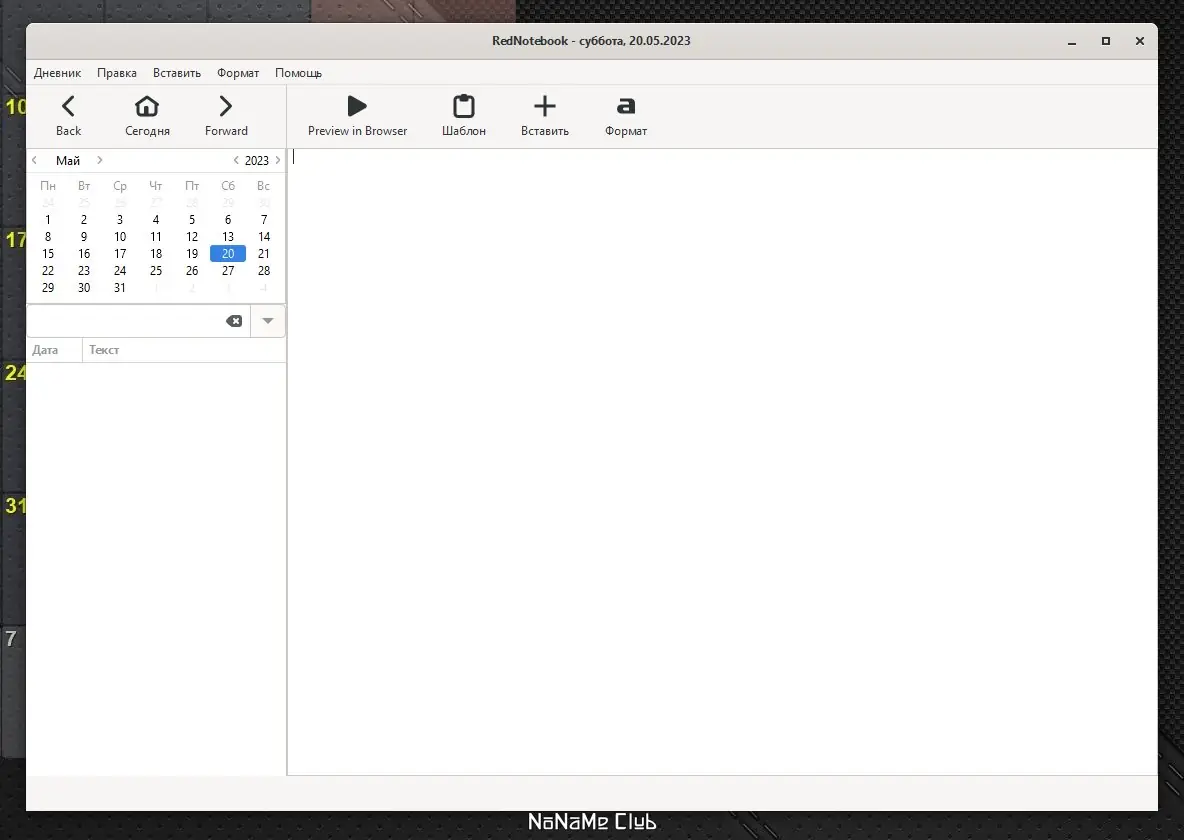Select May 26 in the calendar

point(192,271)
